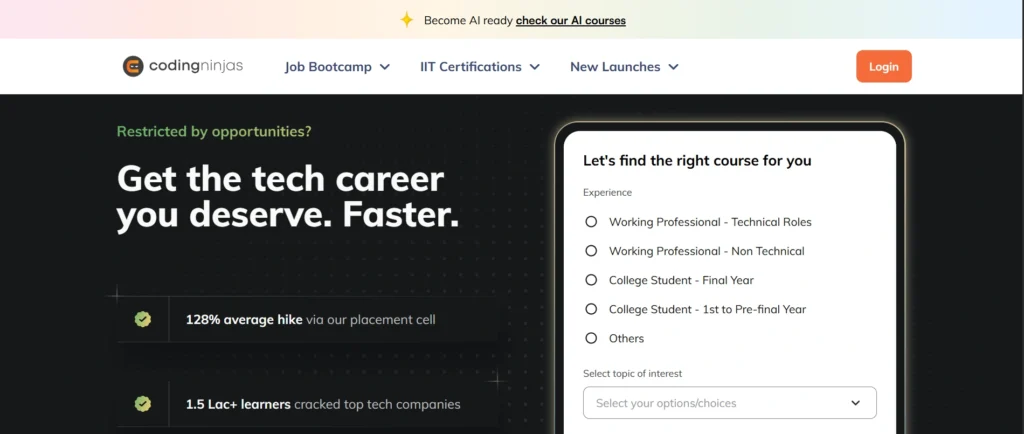Click 'Let's find the right course for you' heading

[697, 161]
